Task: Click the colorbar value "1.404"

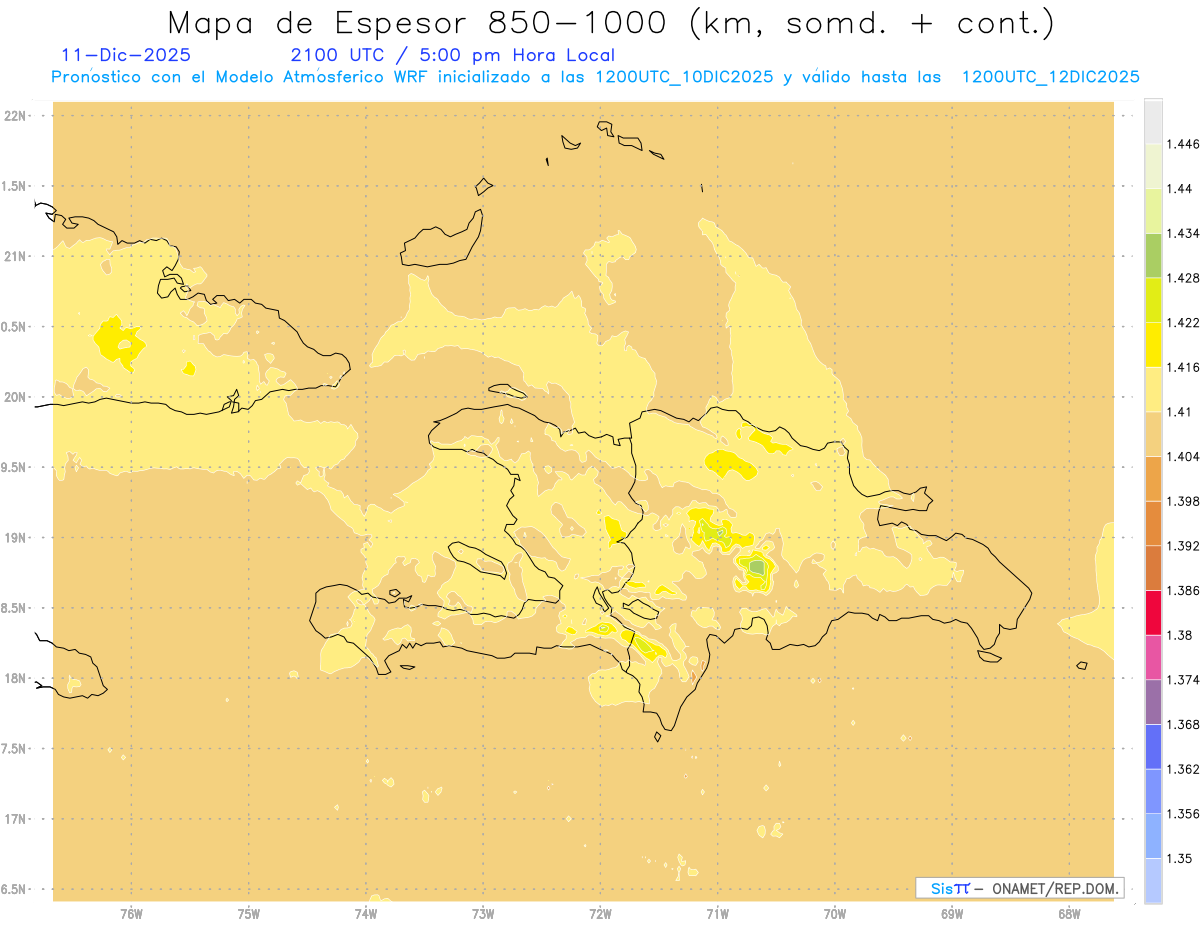Action: point(1183,456)
